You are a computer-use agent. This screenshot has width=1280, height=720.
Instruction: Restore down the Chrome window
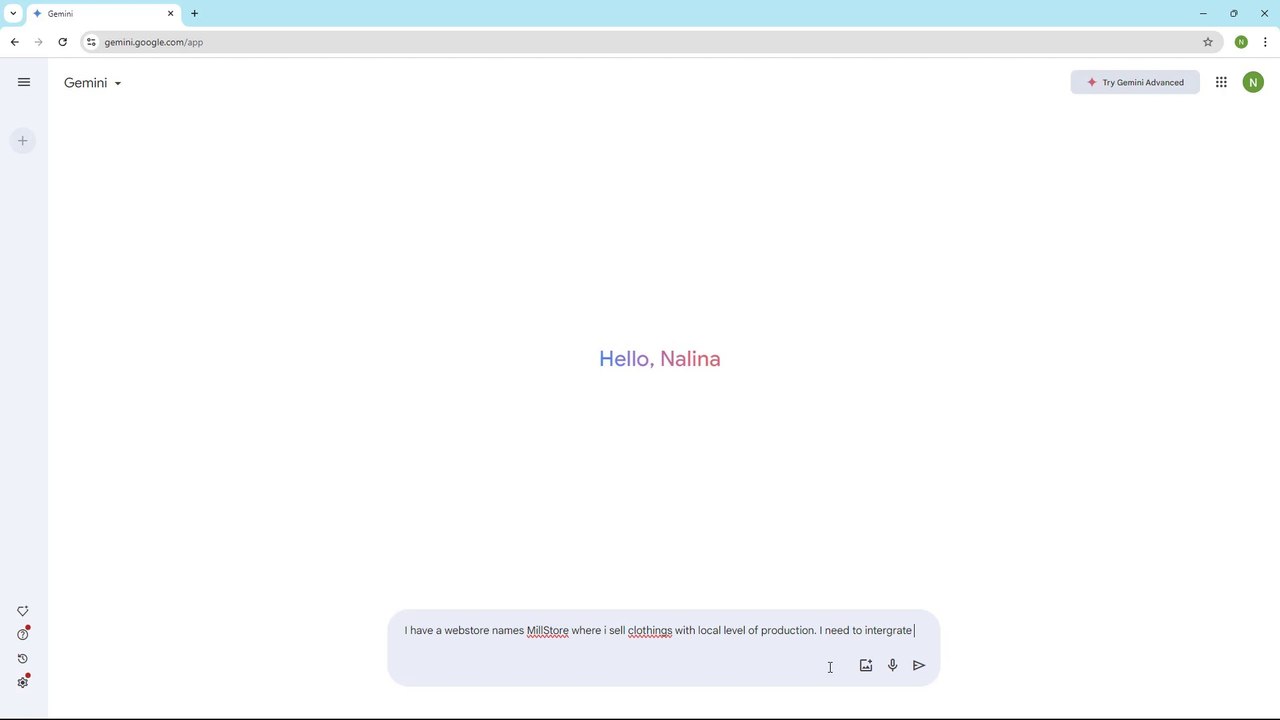[x=1234, y=14]
